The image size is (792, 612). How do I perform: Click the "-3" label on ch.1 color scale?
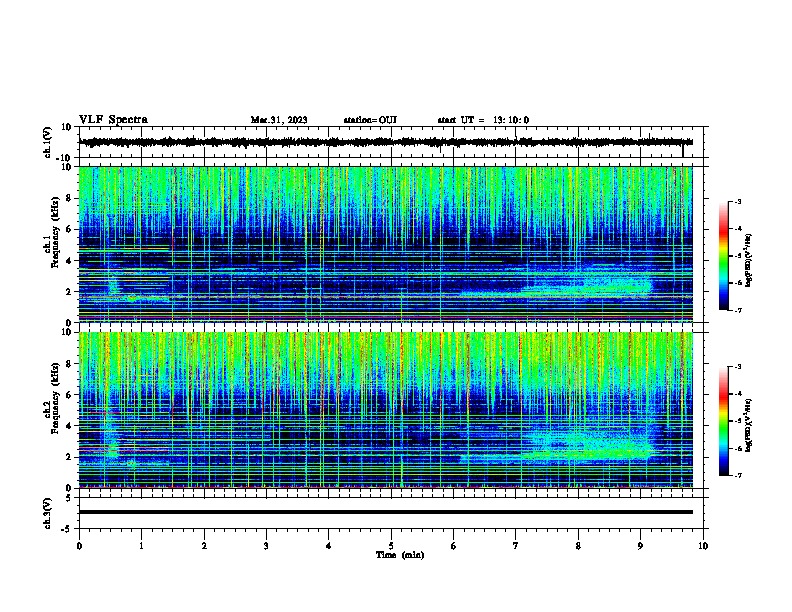coord(737,202)
